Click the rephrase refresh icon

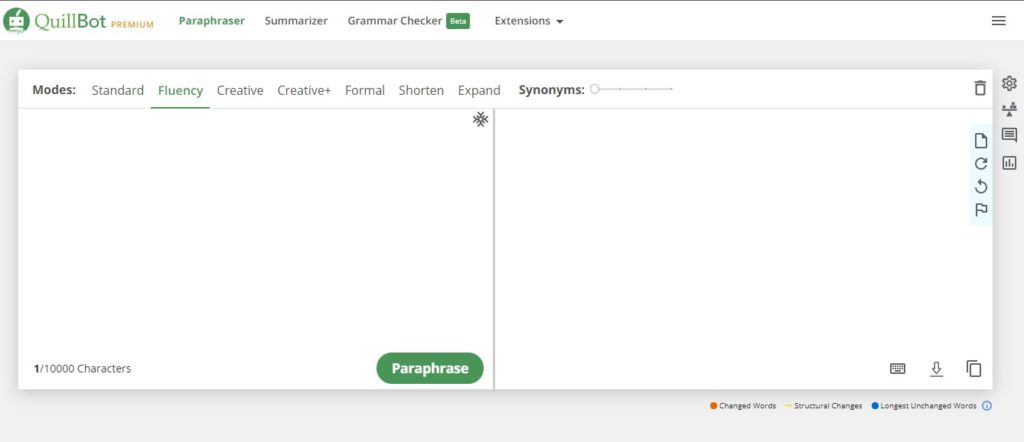tap(980, 164)
